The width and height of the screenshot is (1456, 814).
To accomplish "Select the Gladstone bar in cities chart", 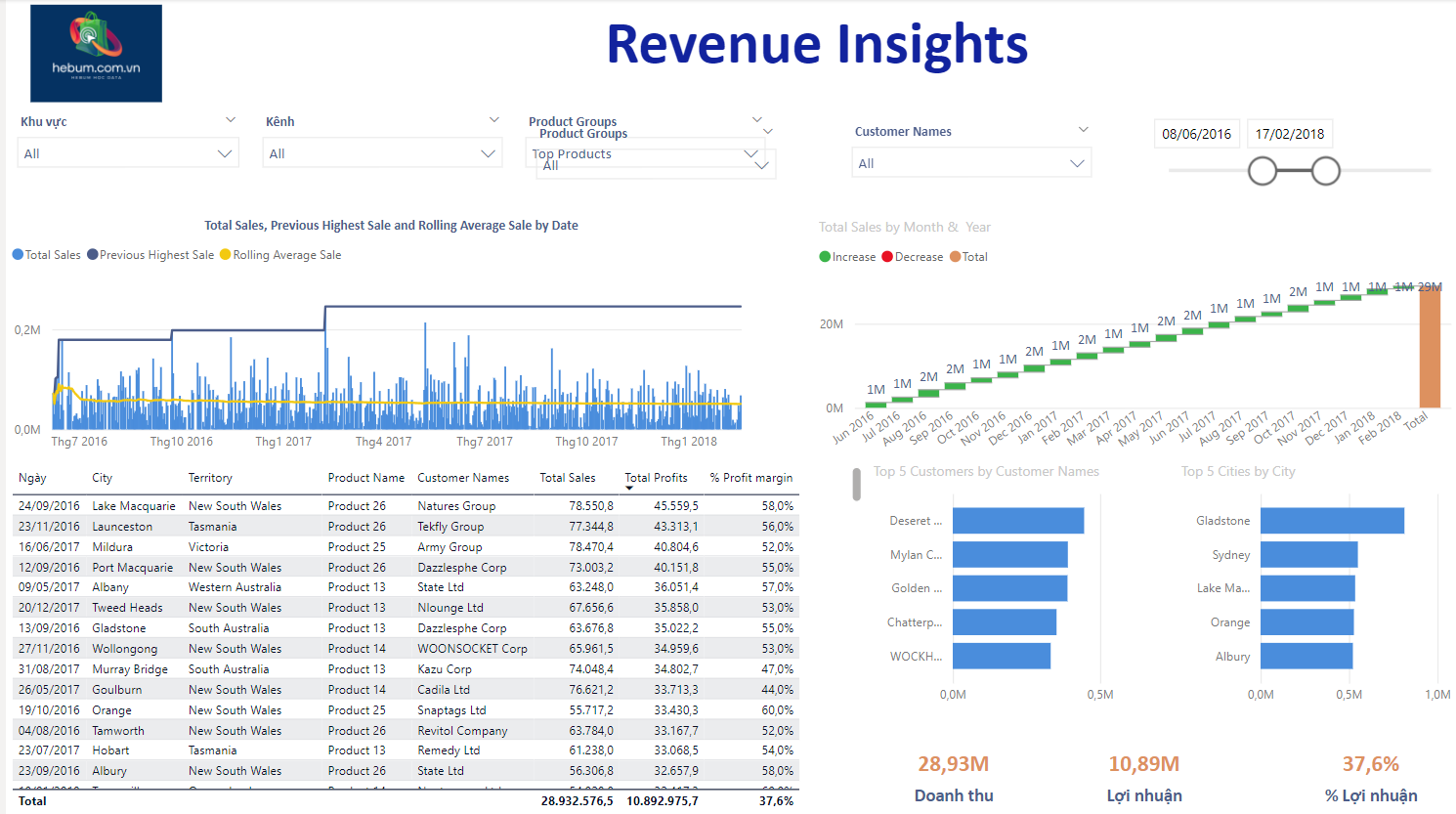I will click(1332, 521).
